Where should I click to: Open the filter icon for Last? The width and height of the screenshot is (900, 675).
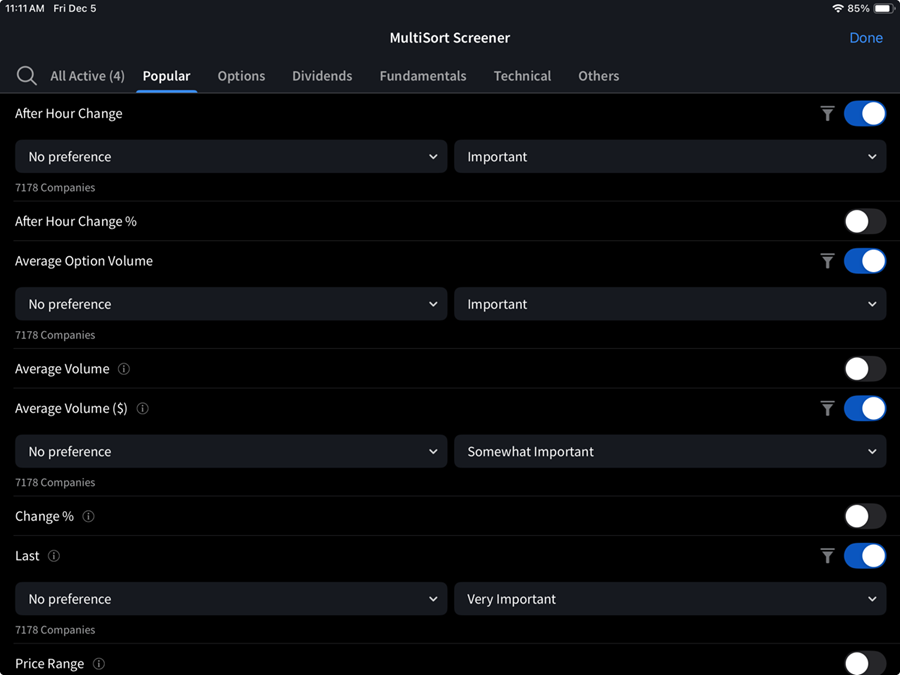[827, 556]
